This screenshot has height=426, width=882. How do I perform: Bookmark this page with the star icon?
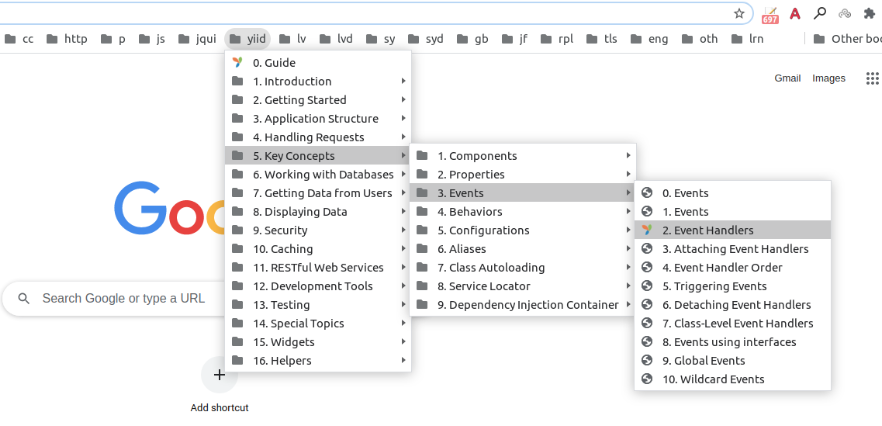(x=739, y=14)
